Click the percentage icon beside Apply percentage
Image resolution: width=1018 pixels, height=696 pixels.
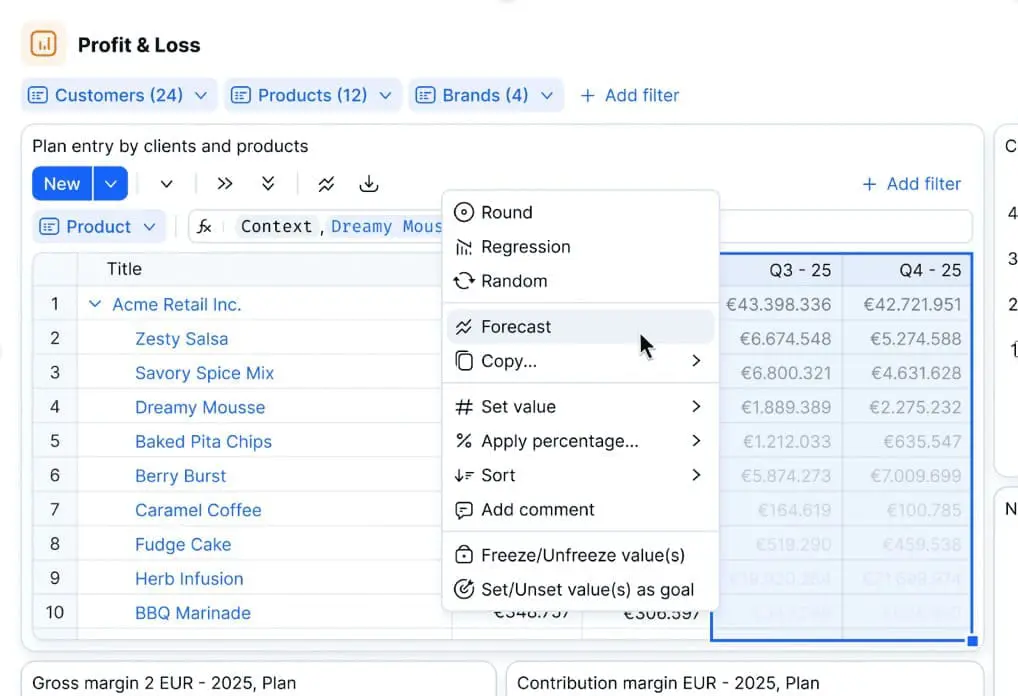[x=463, y=440]
